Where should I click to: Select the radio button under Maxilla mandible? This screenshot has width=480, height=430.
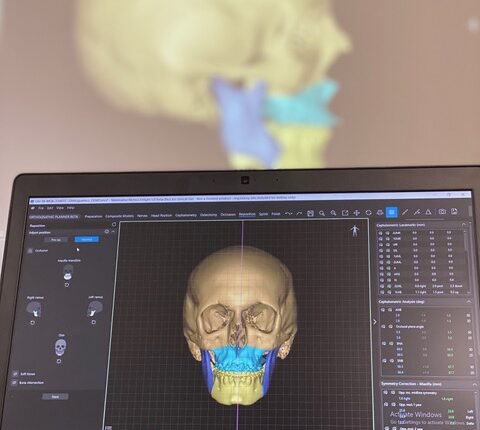67,285
